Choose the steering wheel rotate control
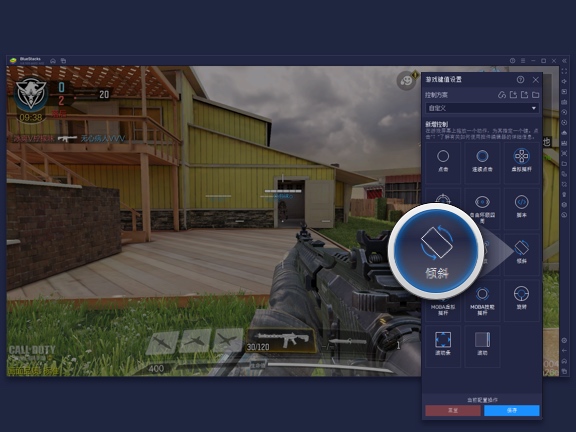Image resolution: width=576 pixels, height=432 pixels. (521, 300)
